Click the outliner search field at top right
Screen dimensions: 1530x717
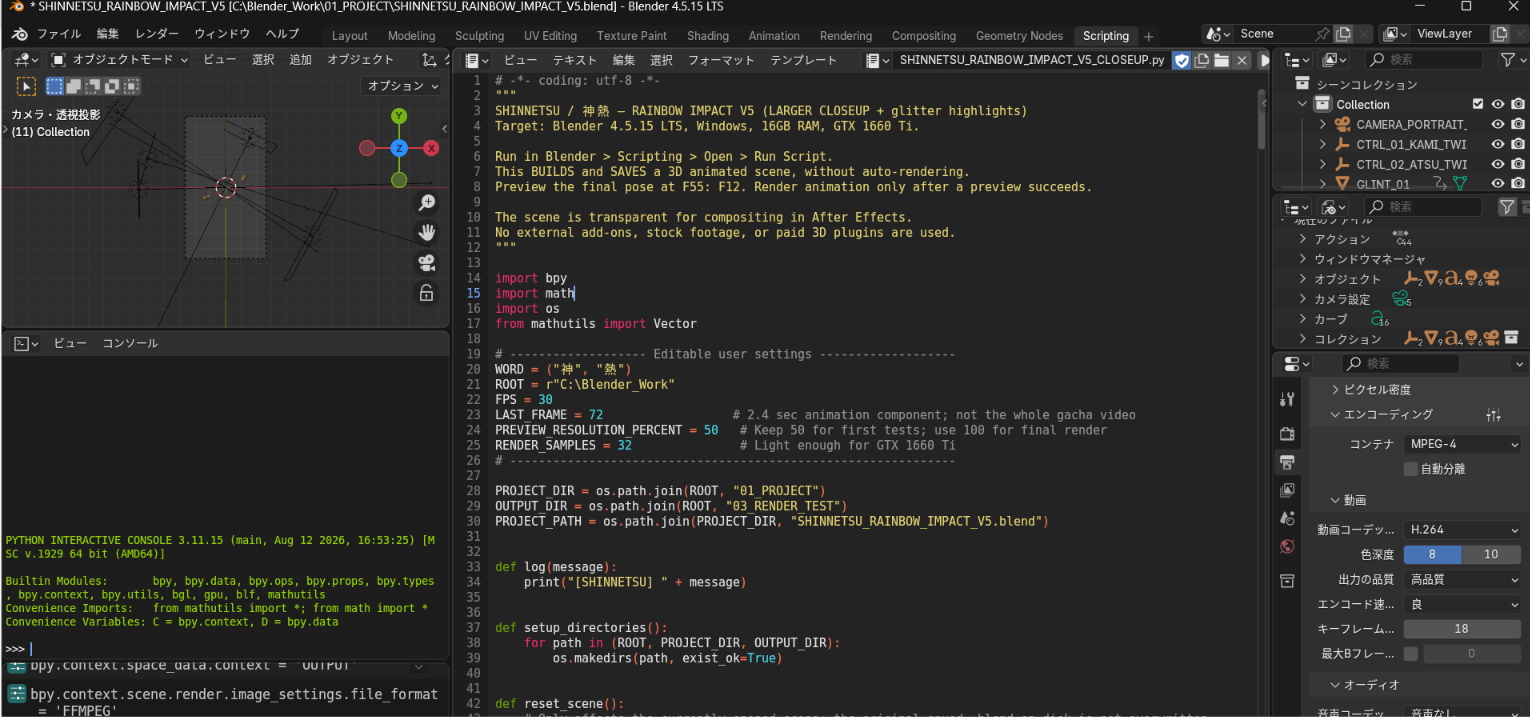click(x=1426, y=60)
